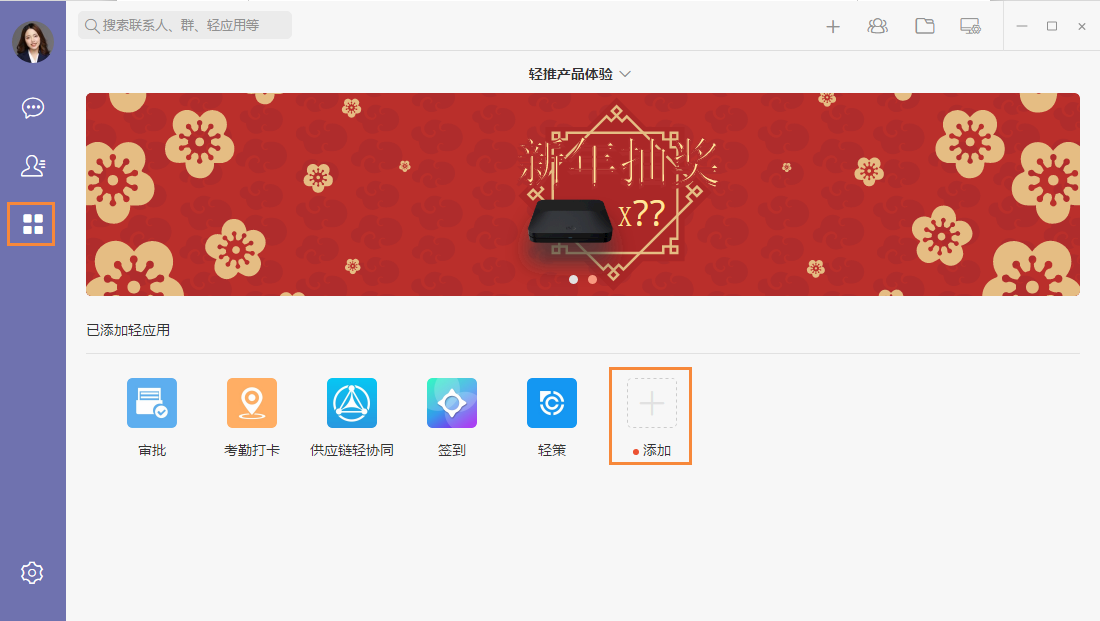
Task: Open the group contacts icon in the toolbar
Action: pos(877,26)
